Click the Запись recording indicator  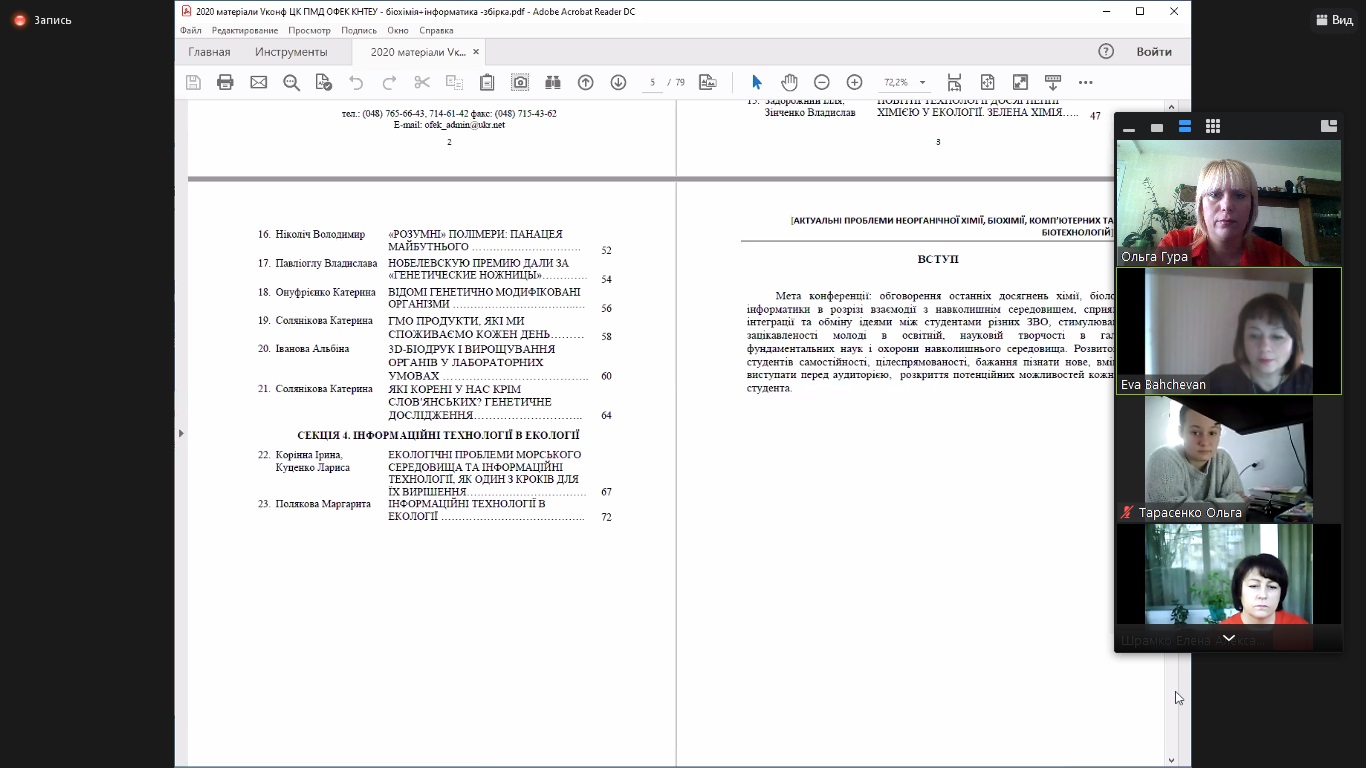[43, 20]
